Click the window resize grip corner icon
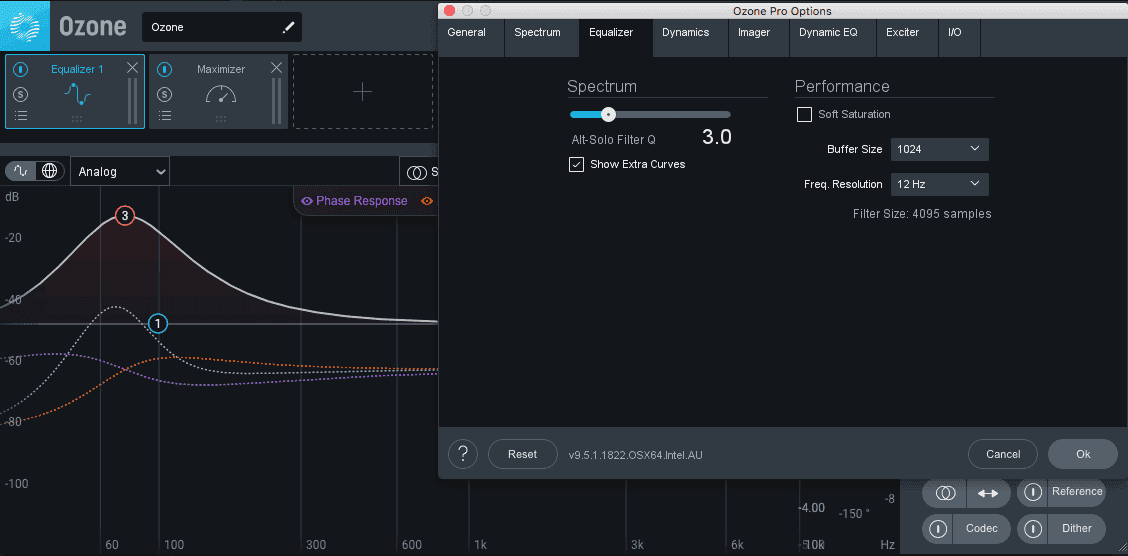The width and height of the screenshot is (1128, 556). [x=1122, y=550]
